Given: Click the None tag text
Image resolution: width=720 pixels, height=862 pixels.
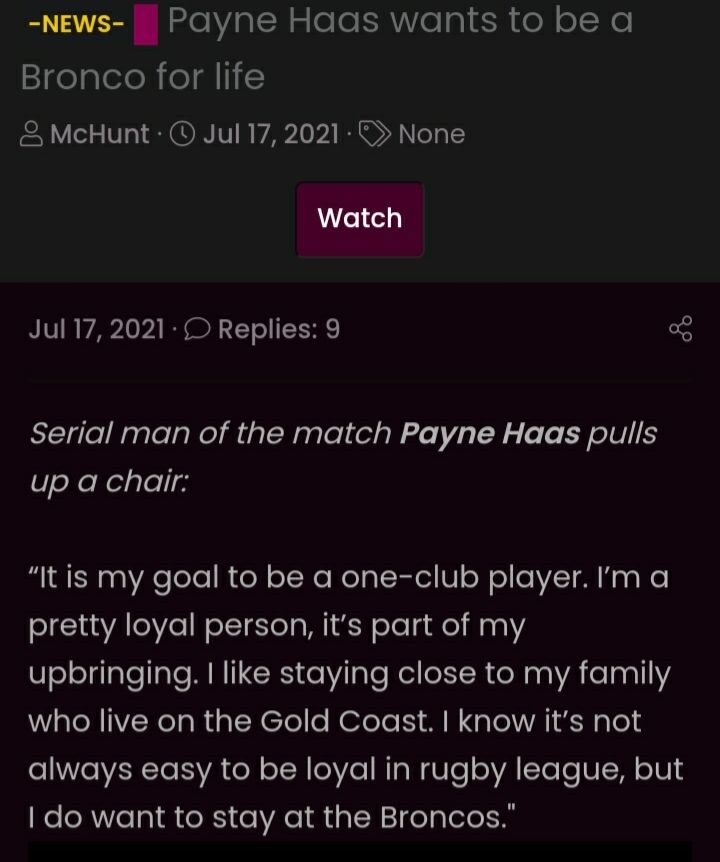Looking at the screenshot, I should [x=431, y=134].
